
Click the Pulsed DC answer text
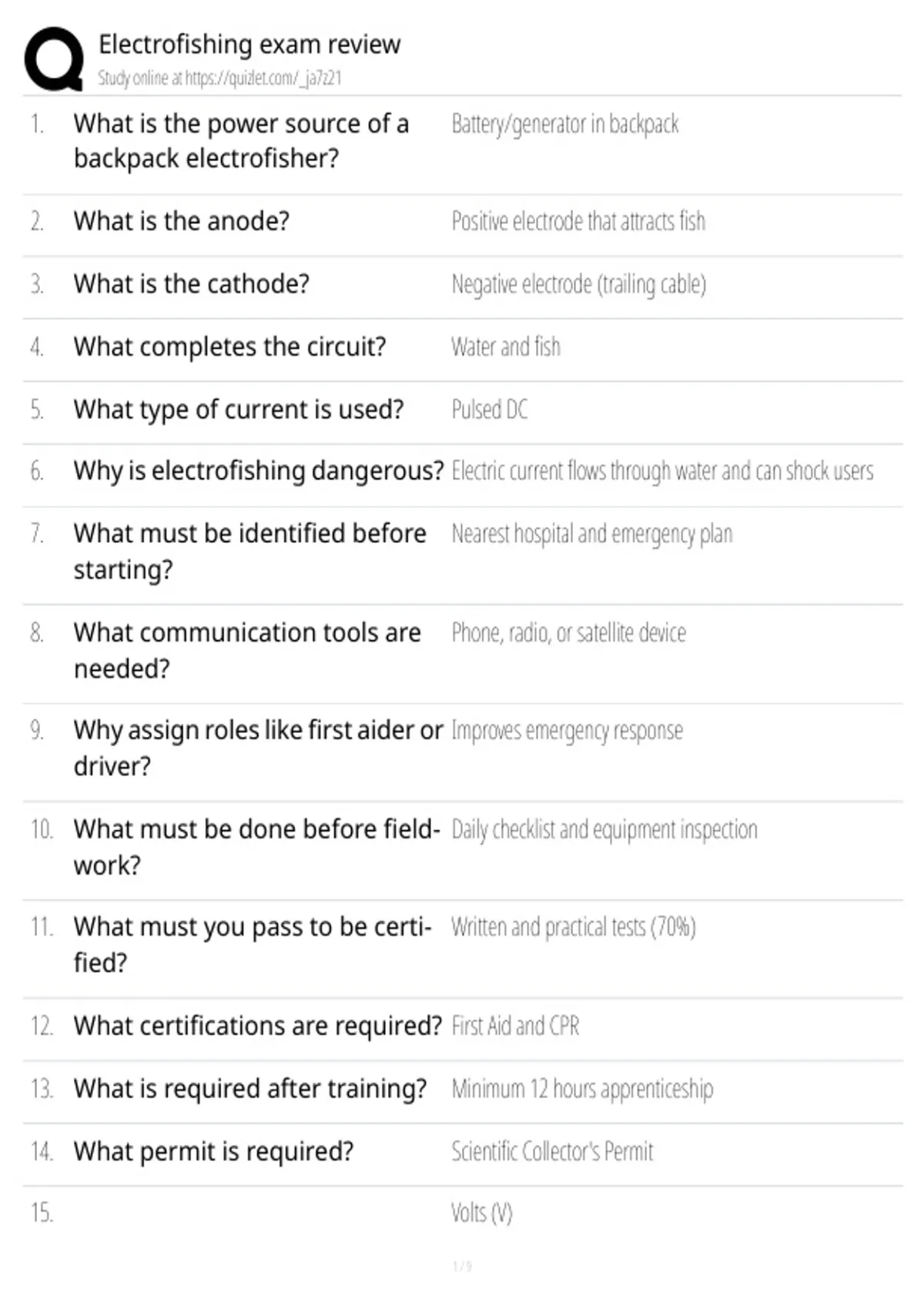490,410
